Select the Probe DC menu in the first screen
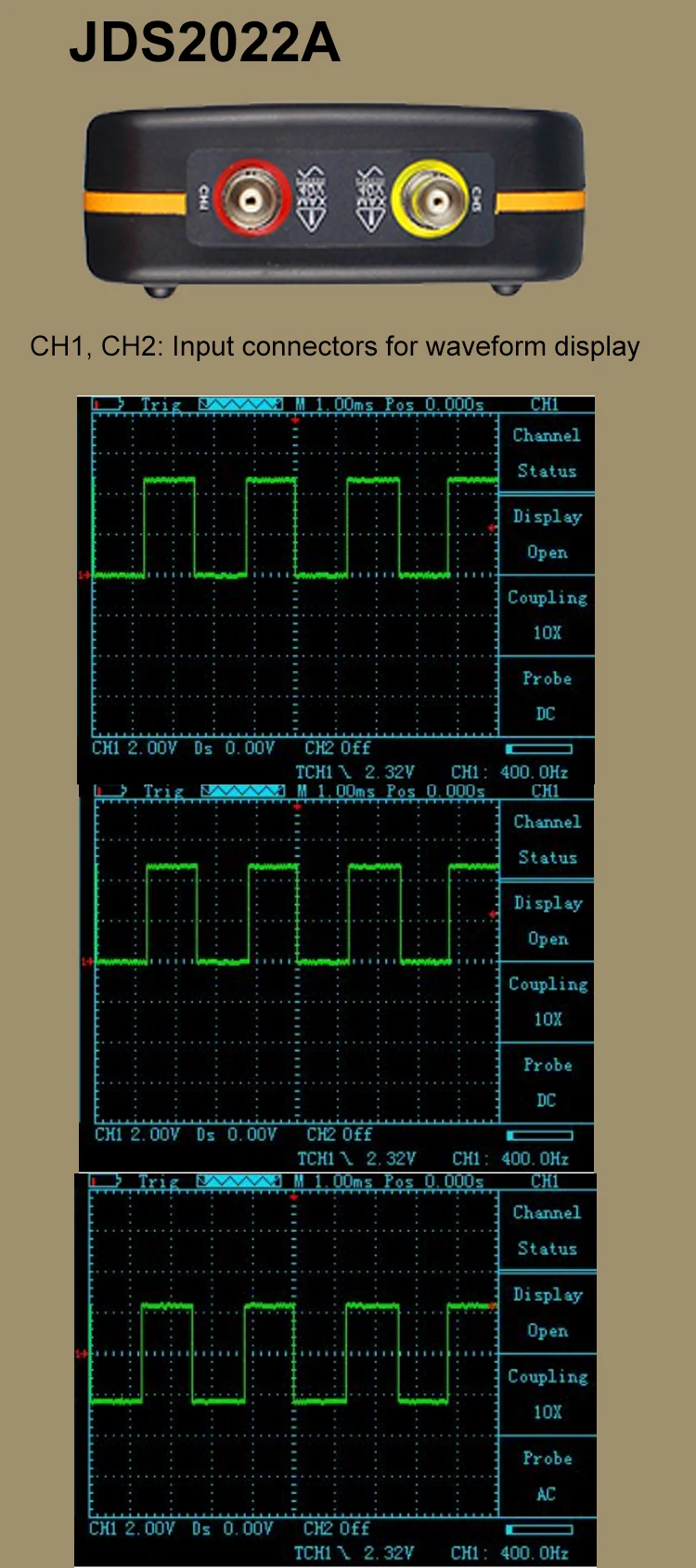Image resolution: width=696 pixels, height=1568 pixels. (x=547, y=696)
